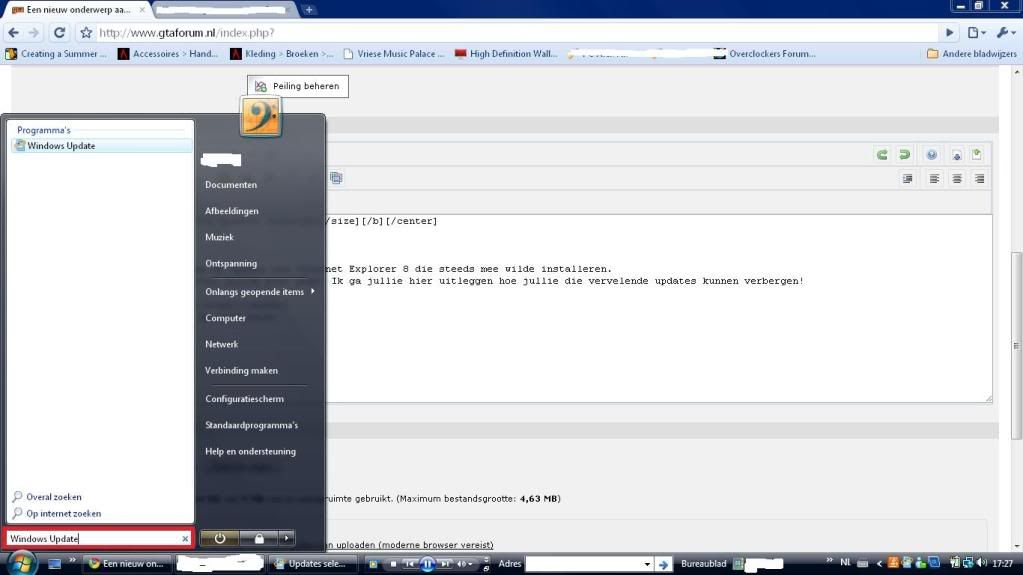The height and width of the screenshot is (575, 1023).
Task: Redo with the green right arrow in the editor
Action: point(904,155)
